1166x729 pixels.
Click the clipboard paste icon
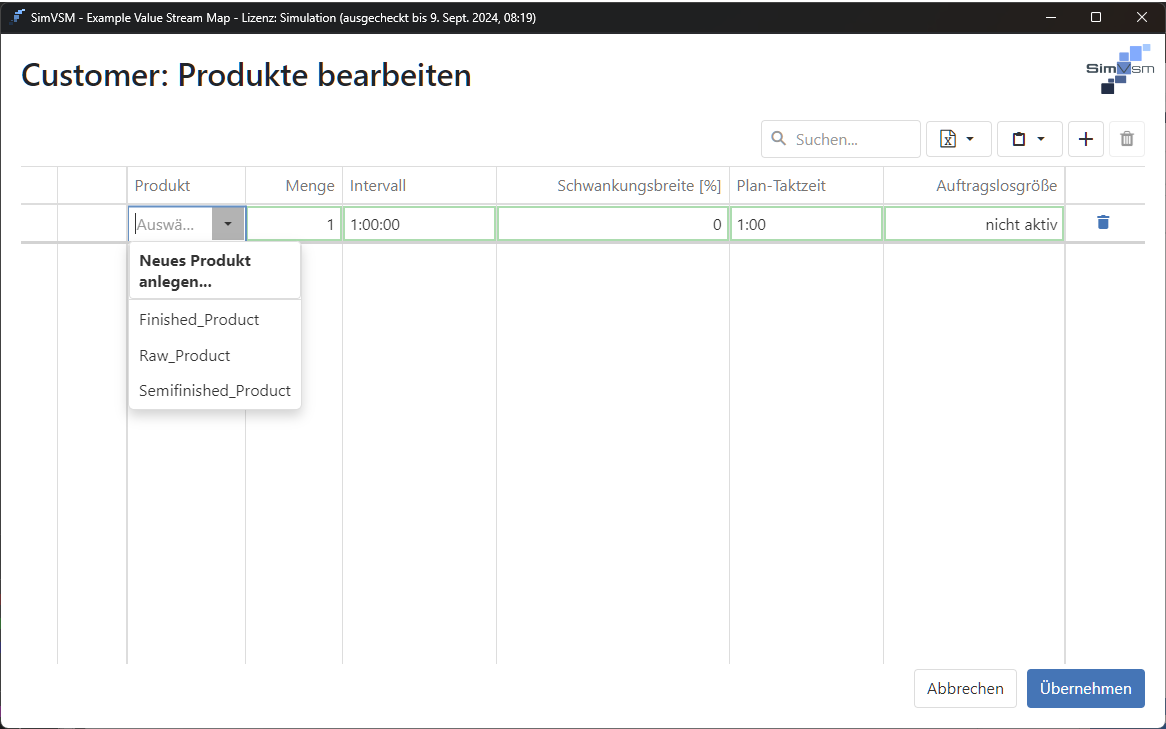tap(1020, 138)
